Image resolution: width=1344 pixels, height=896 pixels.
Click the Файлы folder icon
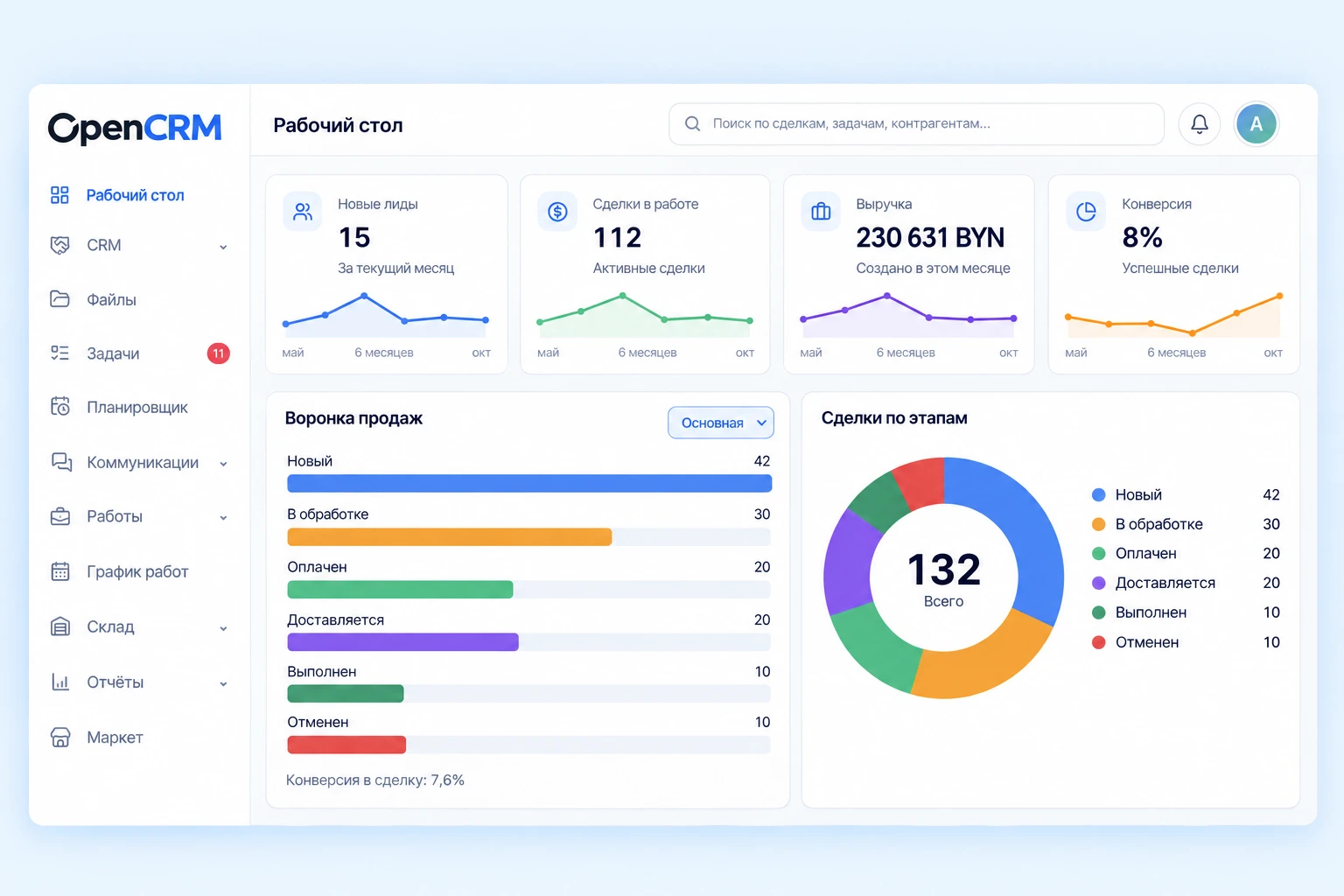point(59,299)
